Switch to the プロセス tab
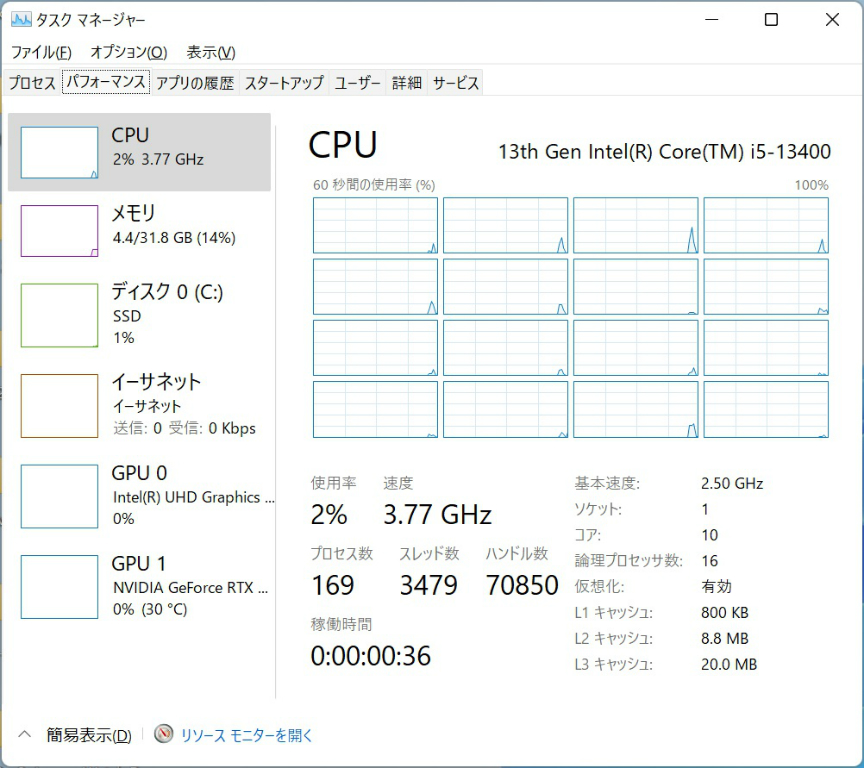The height and width of the screenshot is (768, 864). 32,83
